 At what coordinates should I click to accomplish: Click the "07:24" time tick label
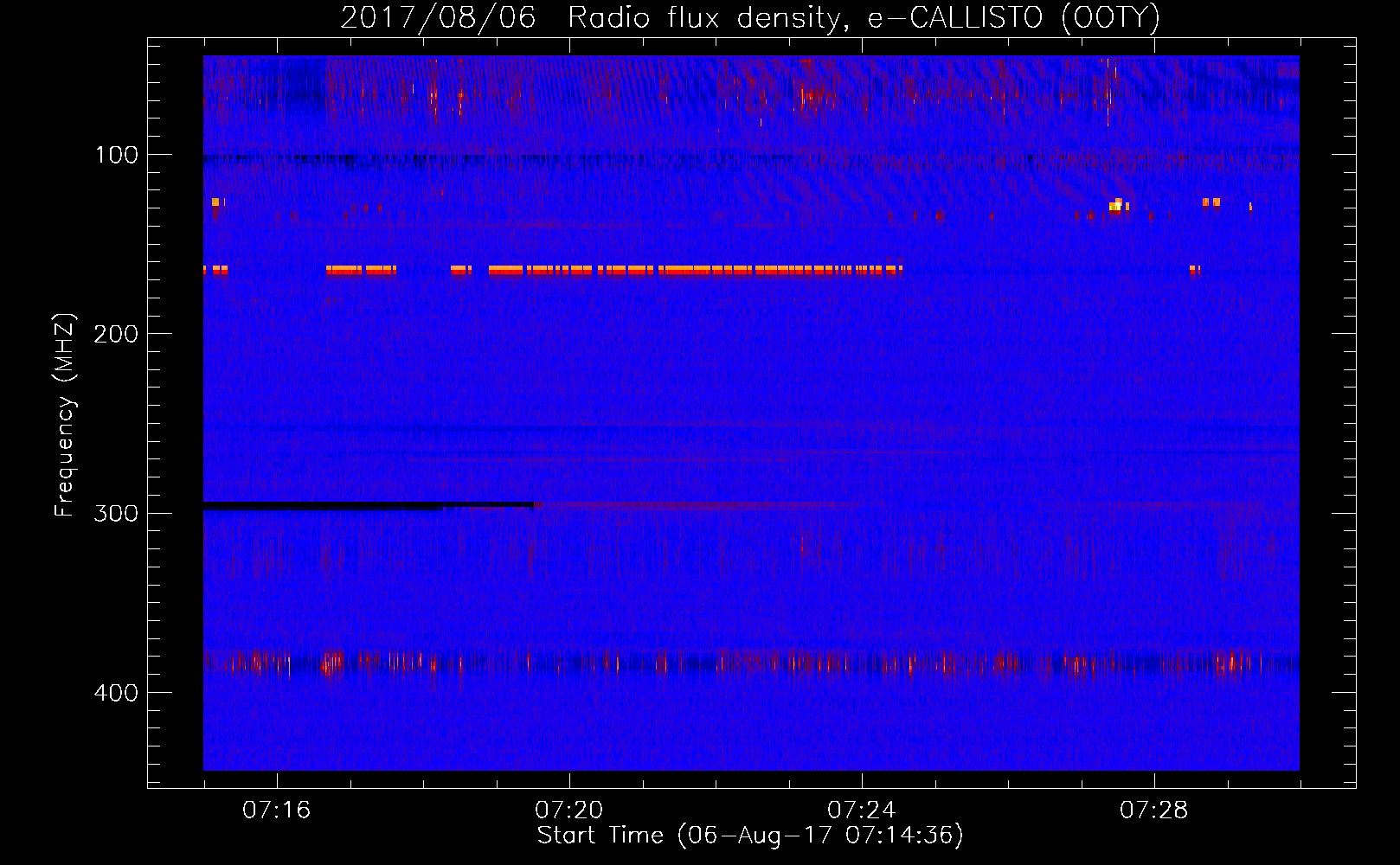pos(861,811)
